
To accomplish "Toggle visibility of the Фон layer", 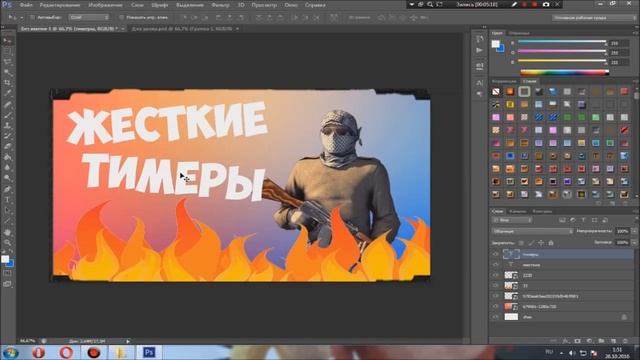I will click(x=496, y=317).
